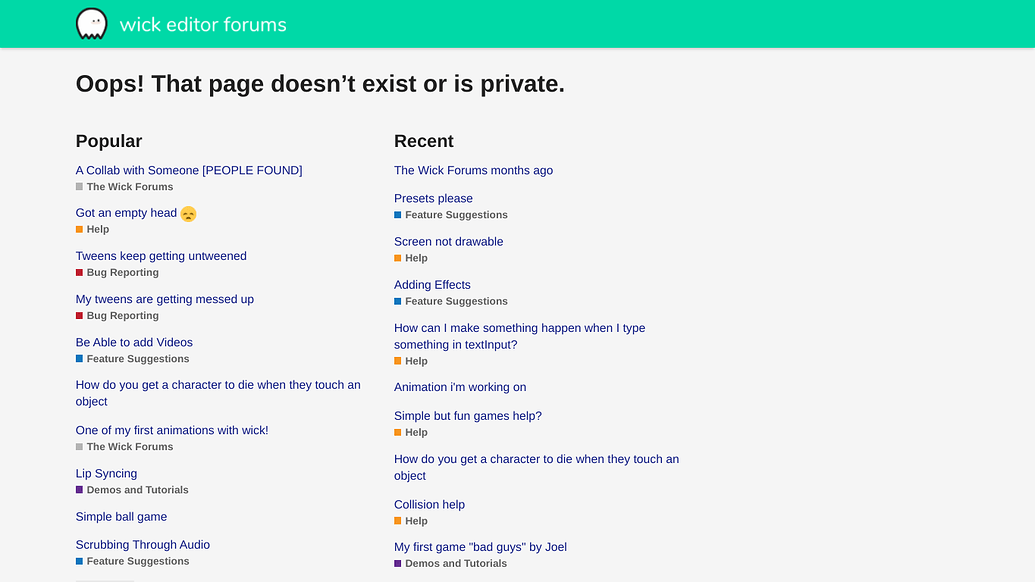1035x582 pixels.
Task: Click the Wick Editor ghost logo
Action: [x=92, y=24]
